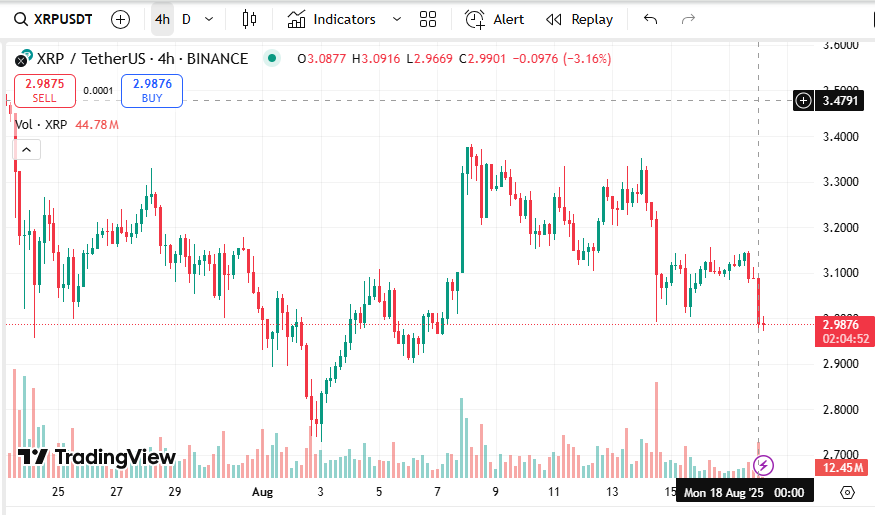The height and width of the screenshot is (515, 875).
Task: Expand the indicators favorites dropdown arrow
Action: pyautogui.click(x=397, y=19)
